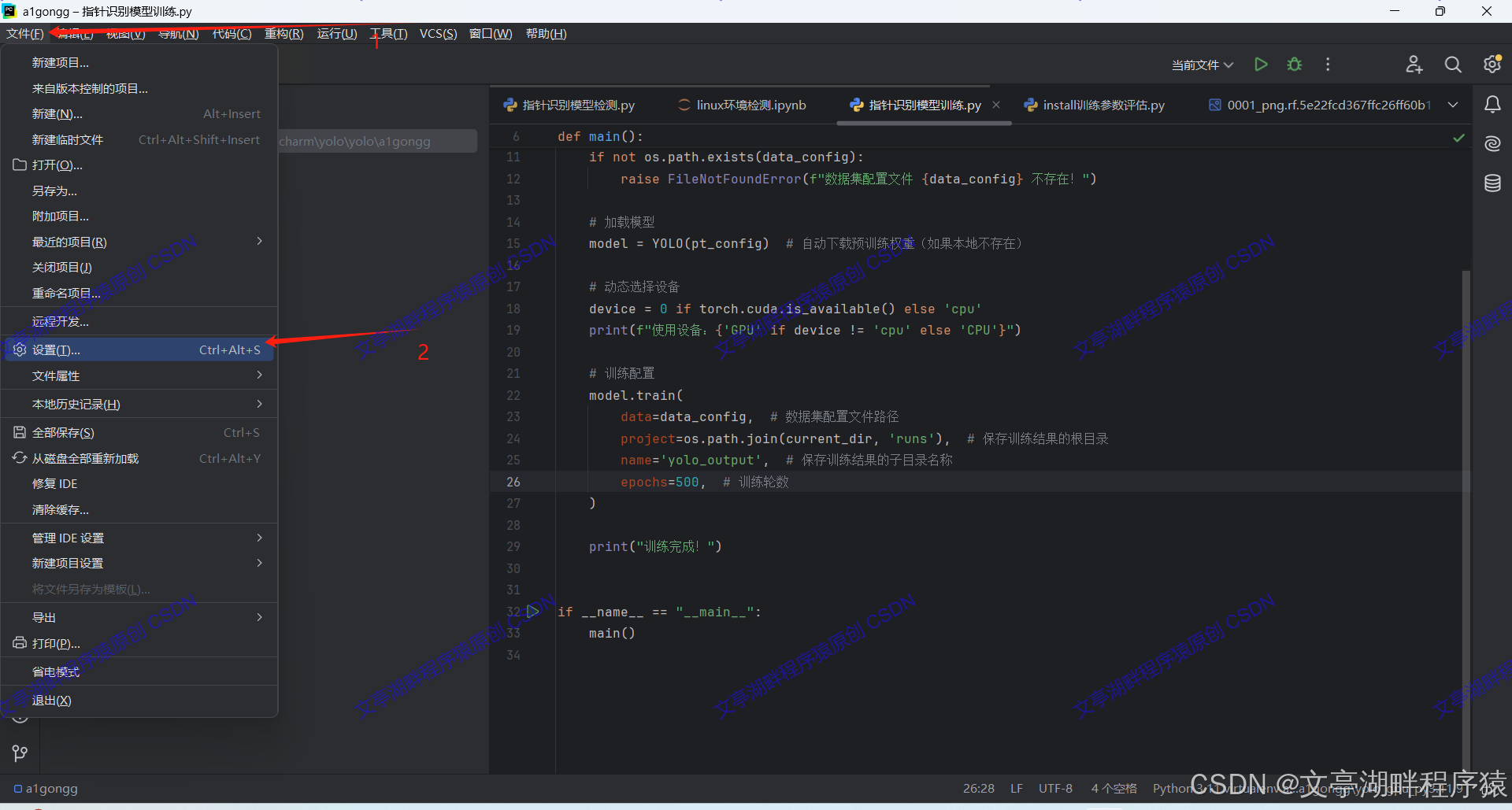The width and height of the screenshot is (1512, 810).
Task: Expand the 管理 IDE 设置 submenu
Action: (139, 538)
